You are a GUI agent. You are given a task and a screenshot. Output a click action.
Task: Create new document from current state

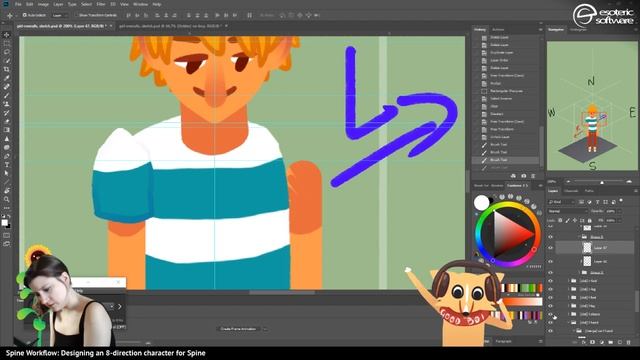pyautogui.click(x=513, y=176)
